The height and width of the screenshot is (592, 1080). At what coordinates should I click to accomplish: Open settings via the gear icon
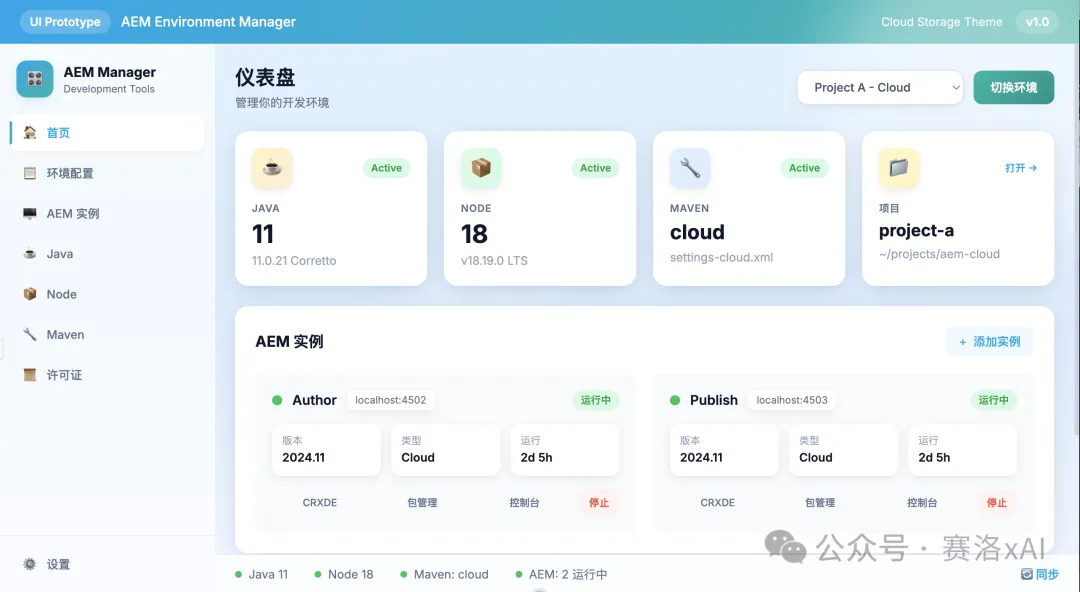30,564
